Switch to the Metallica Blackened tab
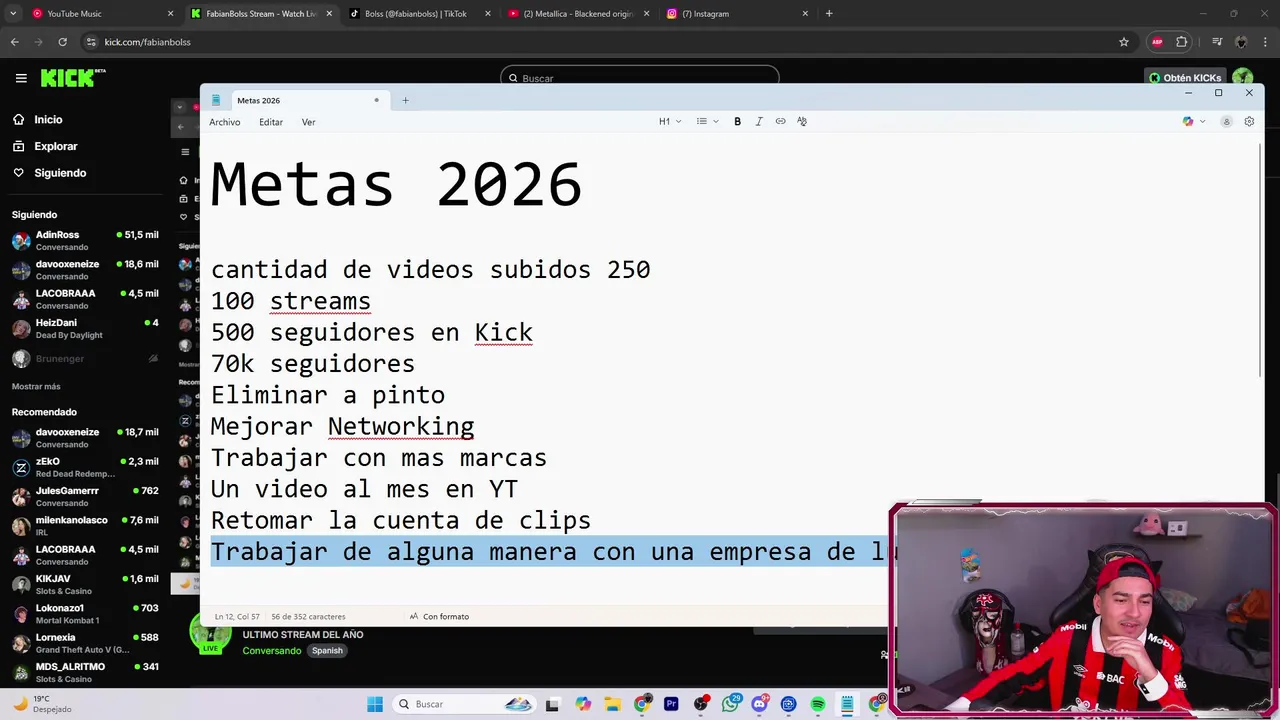 point(578,14)
